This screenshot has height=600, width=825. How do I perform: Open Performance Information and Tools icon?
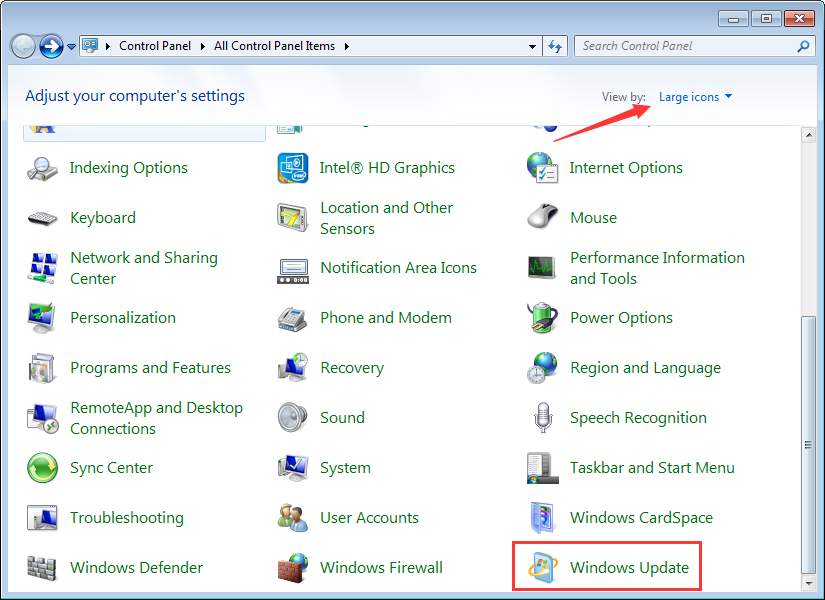click(x=542, y=267)
